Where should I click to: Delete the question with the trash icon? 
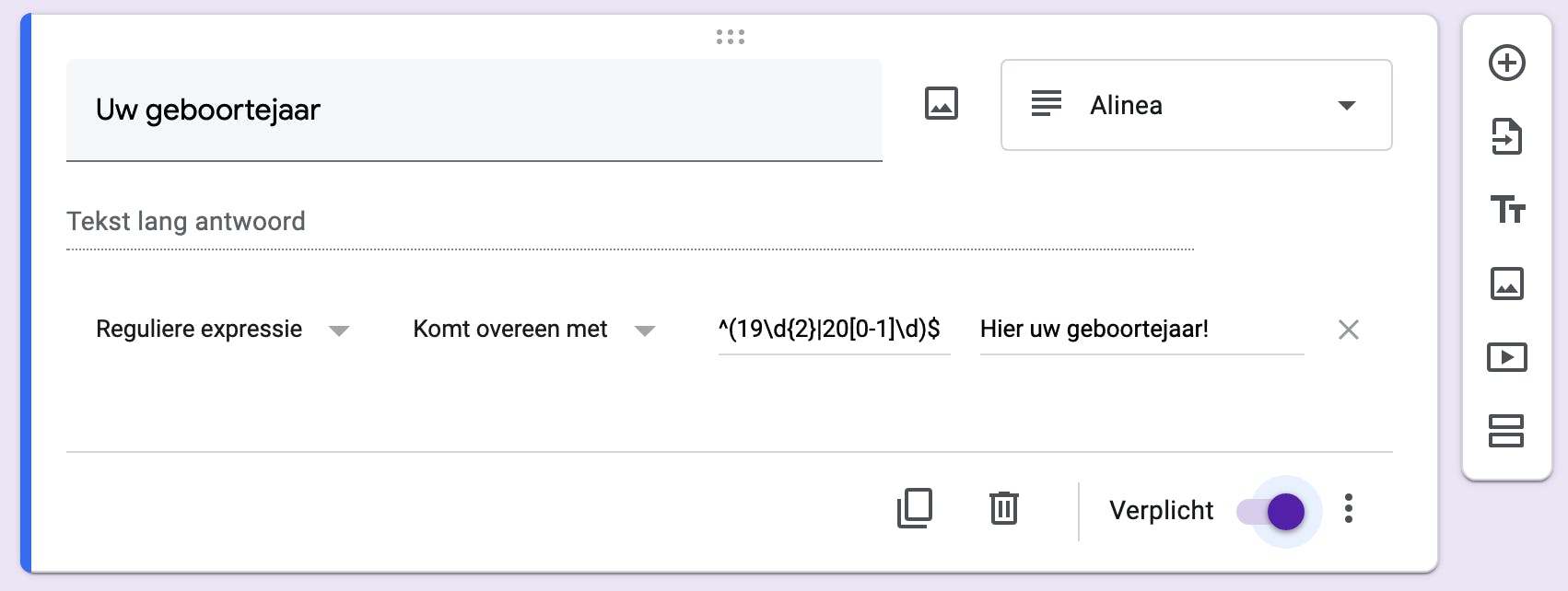click(x=1003, y=508)
